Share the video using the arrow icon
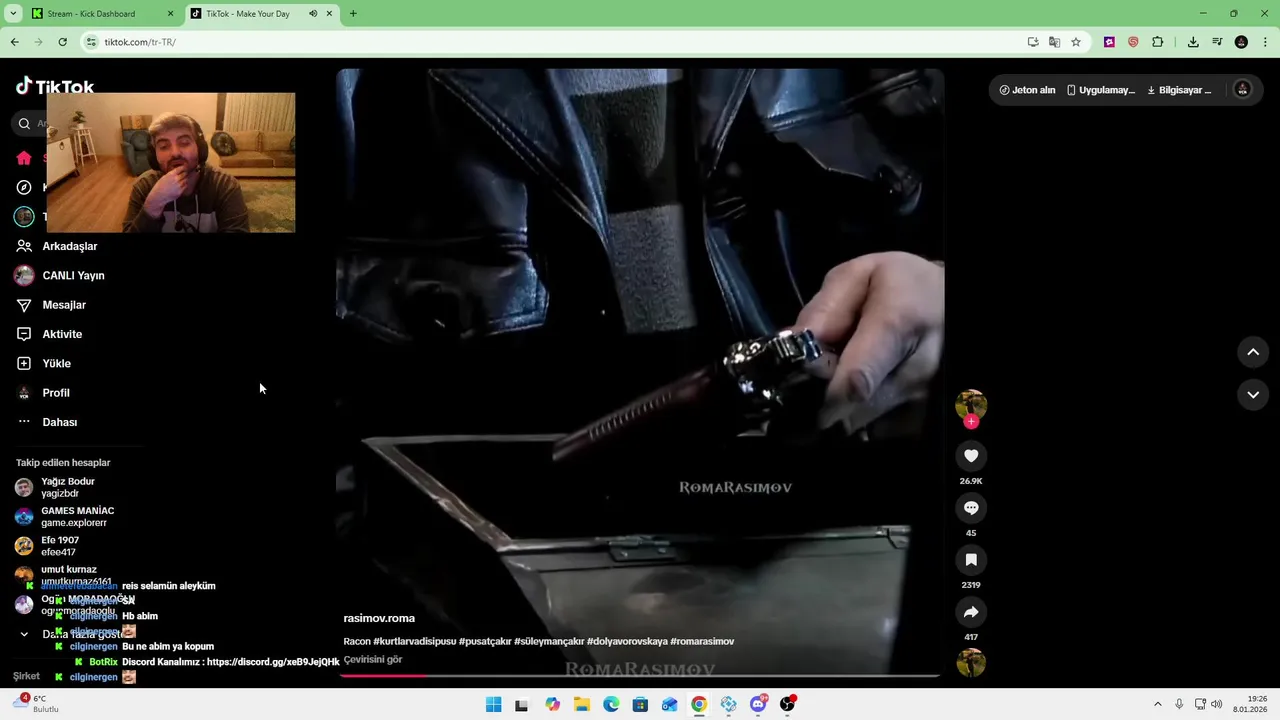Image resolution: width=1280 pixels, height=720 pixels. click(971, 612)
